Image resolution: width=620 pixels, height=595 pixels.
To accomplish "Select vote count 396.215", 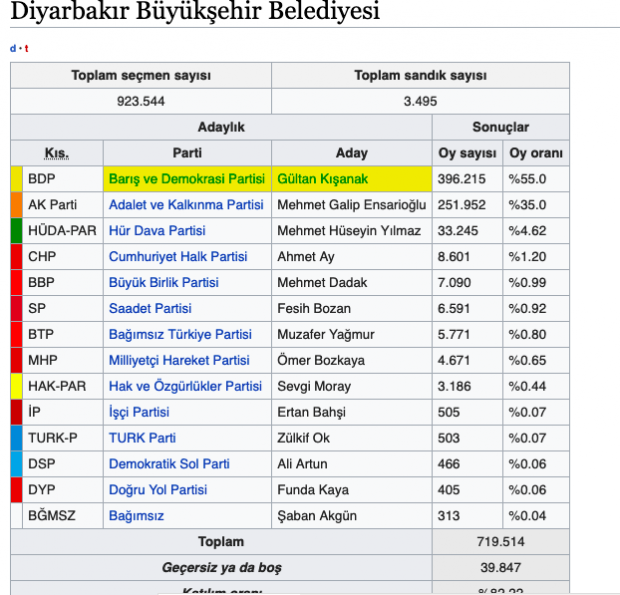I will pyautogui.click(x=461, y=179).
